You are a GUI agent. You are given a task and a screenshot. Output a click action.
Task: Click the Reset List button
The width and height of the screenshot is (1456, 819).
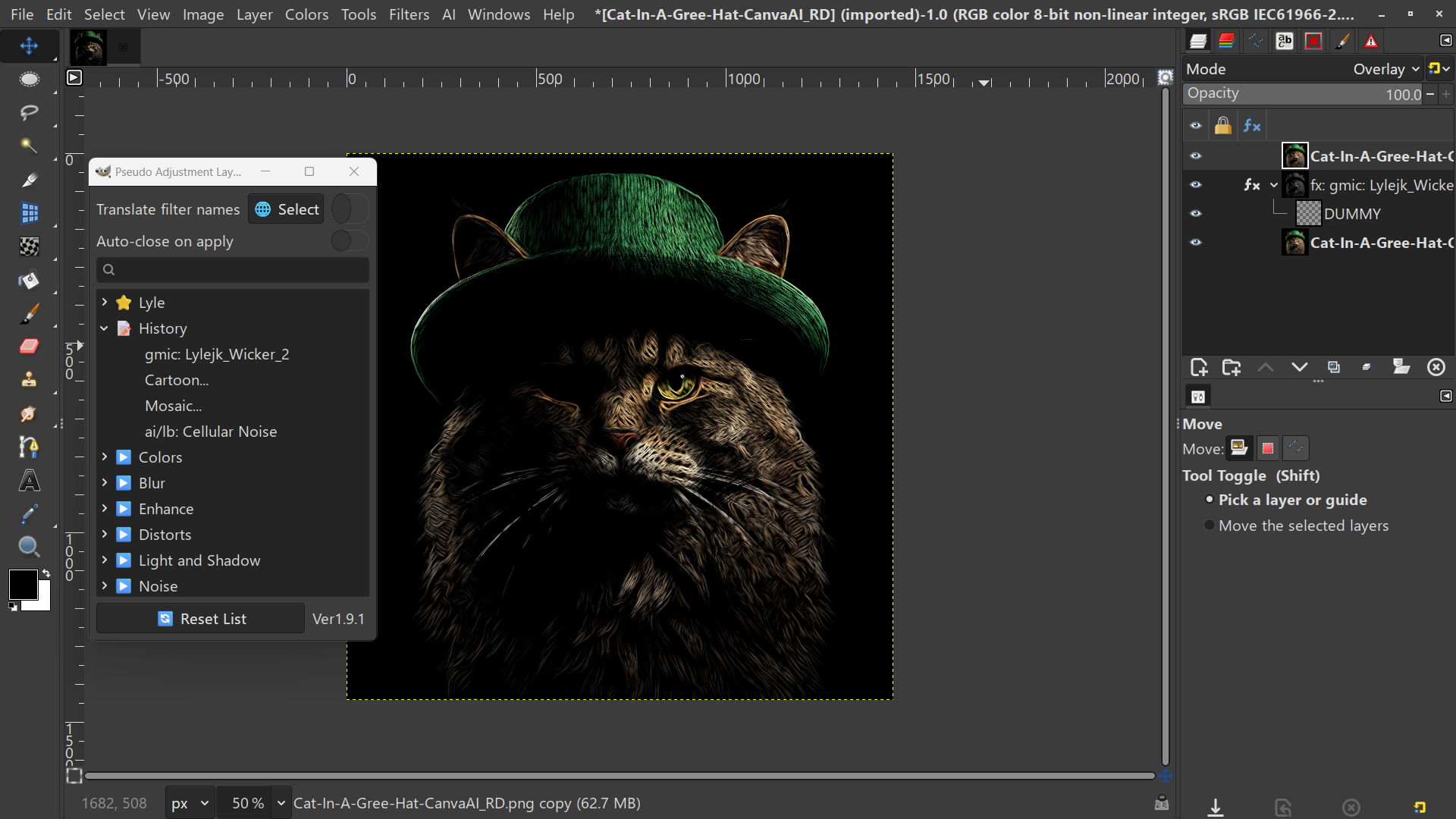[201, 619]
